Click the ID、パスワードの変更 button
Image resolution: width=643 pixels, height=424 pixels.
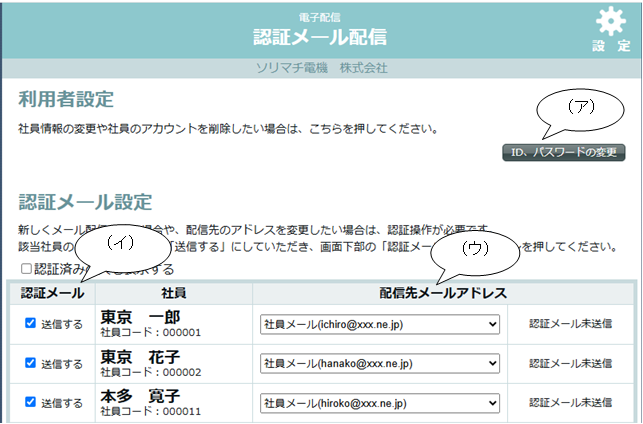pyautogui.click(x=564, y=153)
